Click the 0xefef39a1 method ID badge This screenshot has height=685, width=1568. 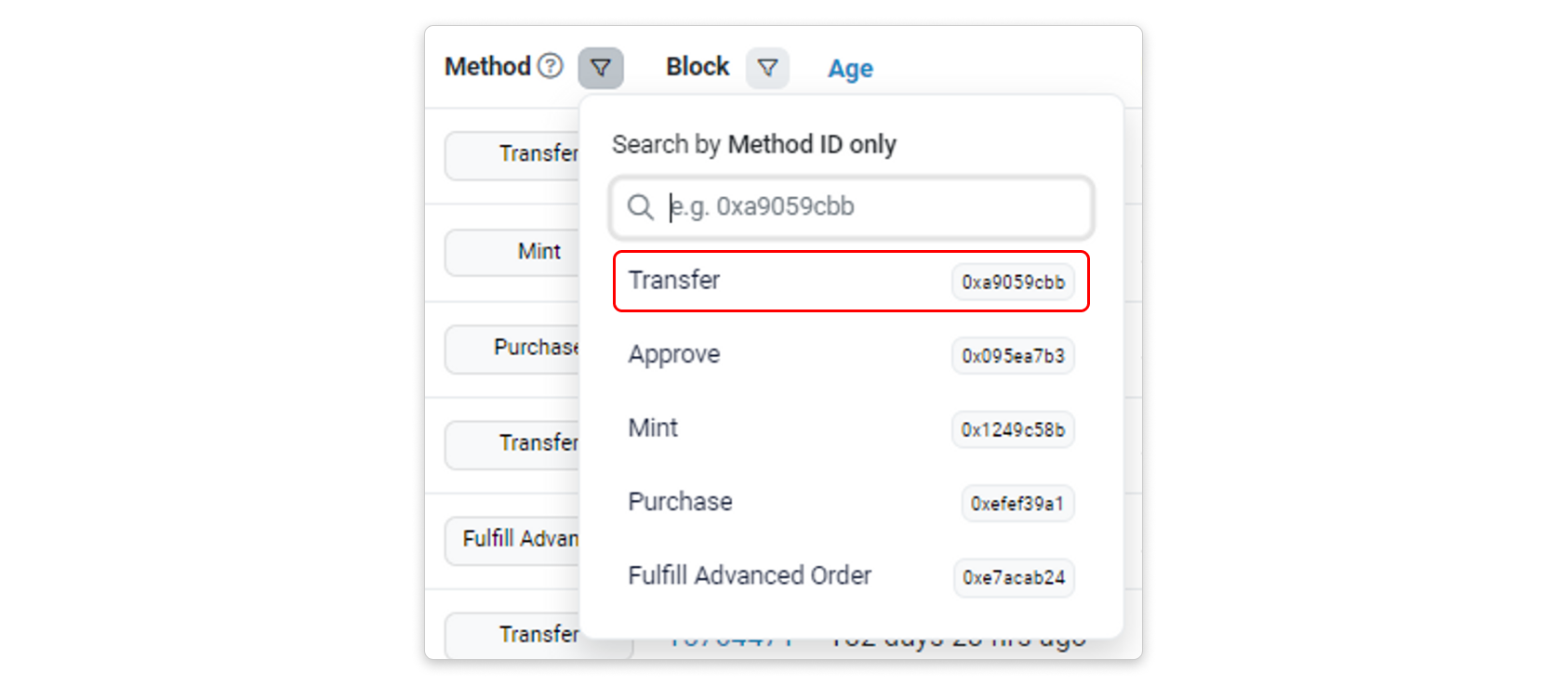click(x=1017, y=503)
